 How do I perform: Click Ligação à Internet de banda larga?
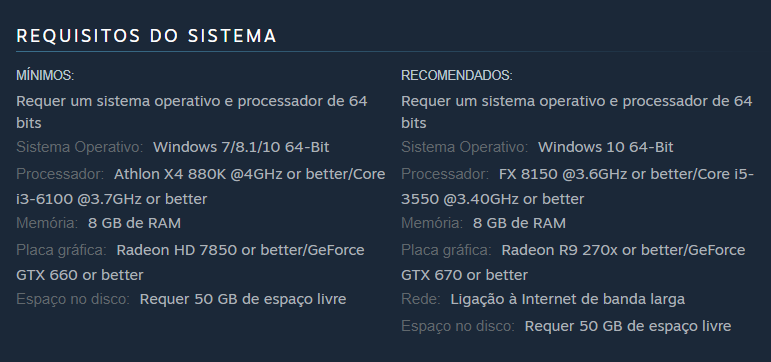click(x=567, y=299)
